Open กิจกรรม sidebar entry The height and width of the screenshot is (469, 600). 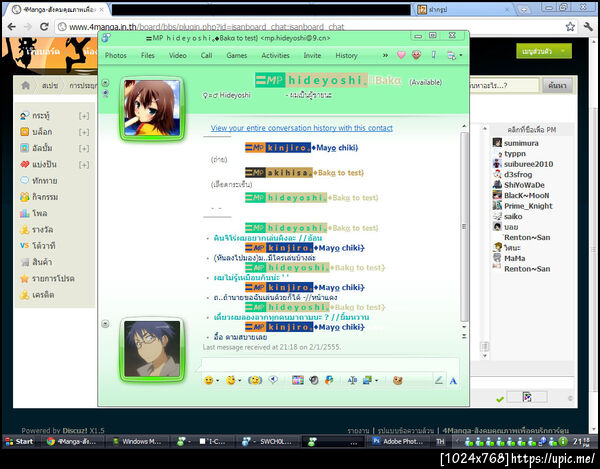[x=45, y=197]
